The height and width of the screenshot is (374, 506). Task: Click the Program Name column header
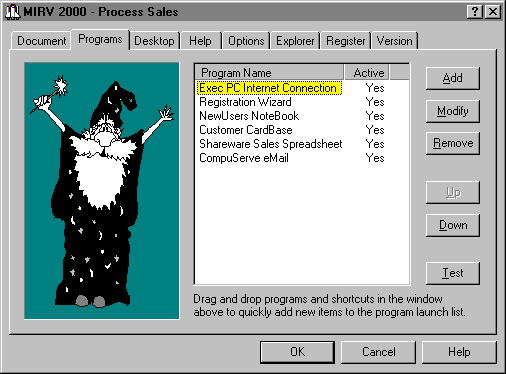(x=269, y=72)
